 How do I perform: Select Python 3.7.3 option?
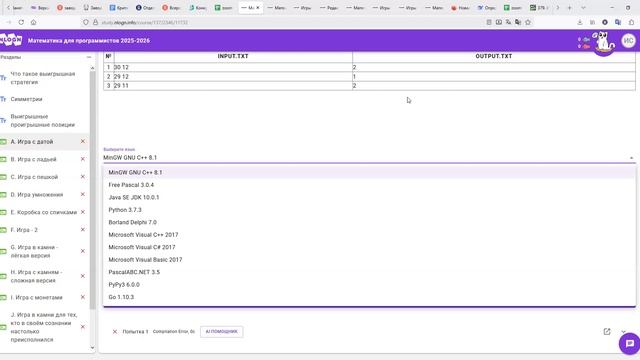pyautogui.click(x=369, y=210)
